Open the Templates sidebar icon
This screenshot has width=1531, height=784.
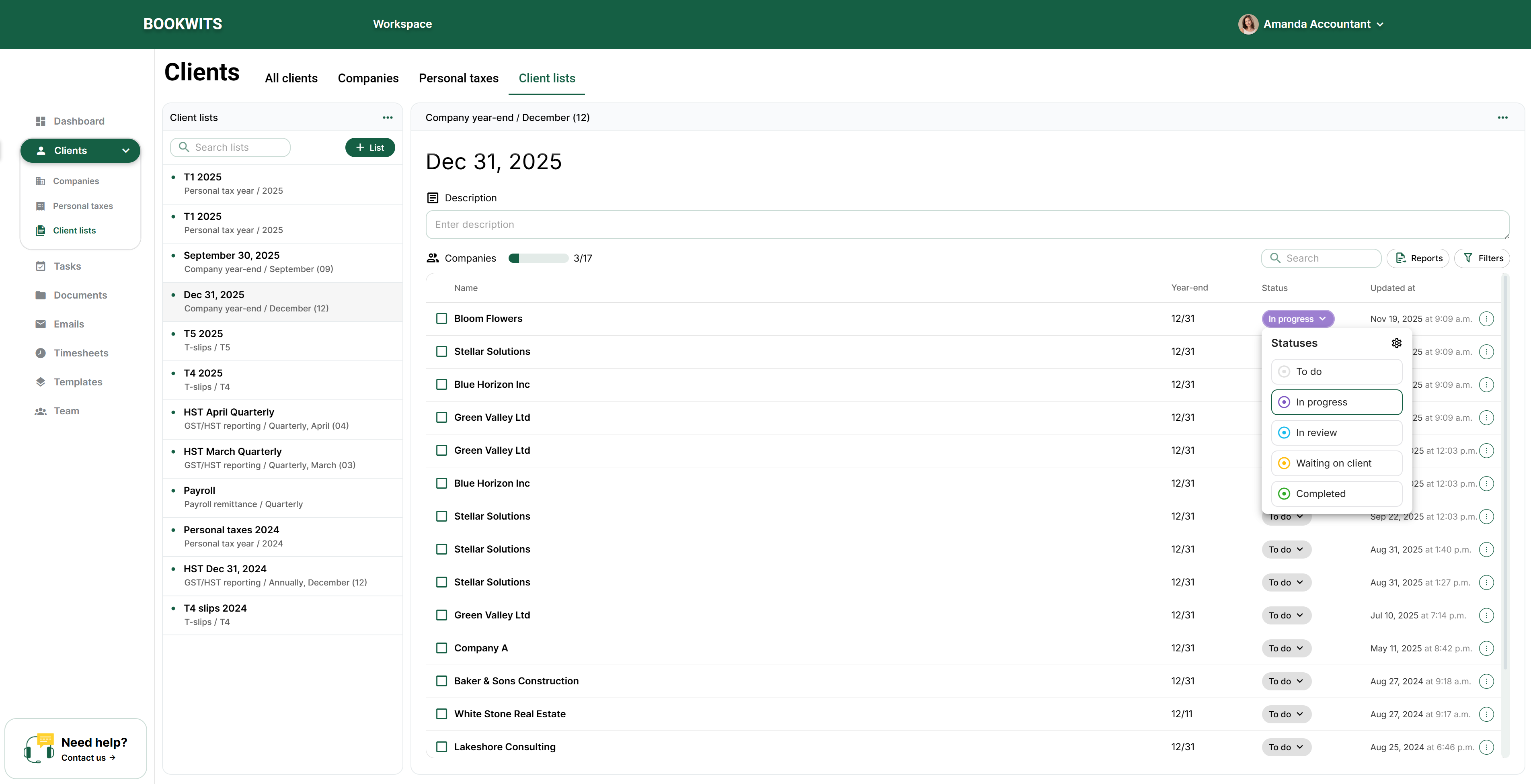click(41, 382)
